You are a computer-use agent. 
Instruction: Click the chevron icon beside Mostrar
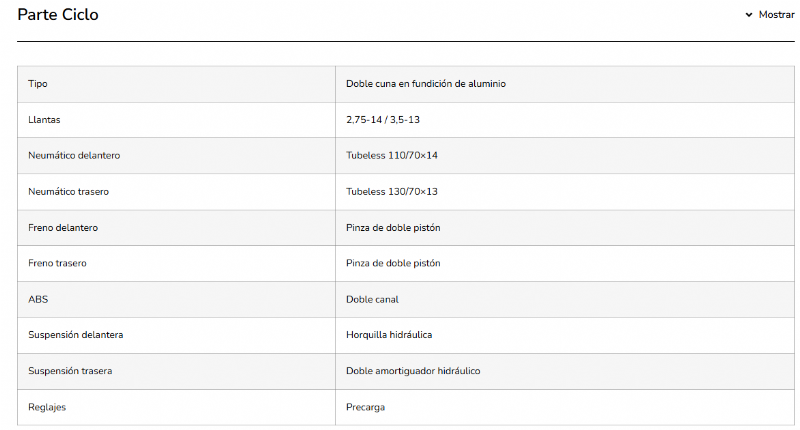(x=748, y=15)
